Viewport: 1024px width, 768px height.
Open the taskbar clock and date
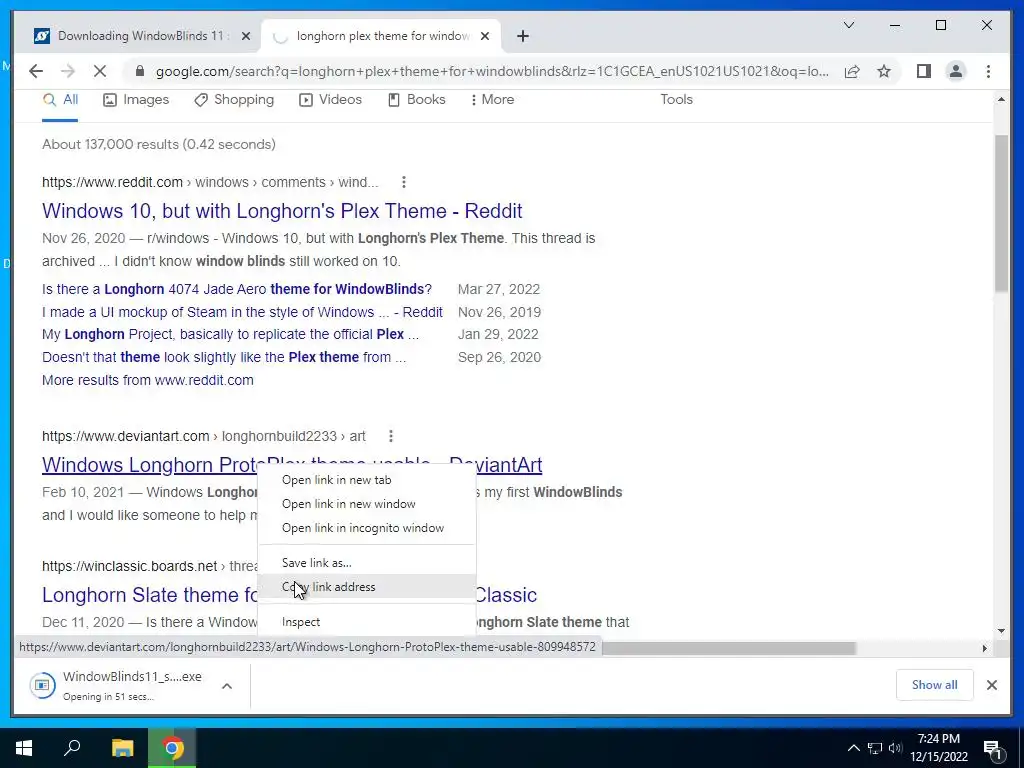point(938,748)
